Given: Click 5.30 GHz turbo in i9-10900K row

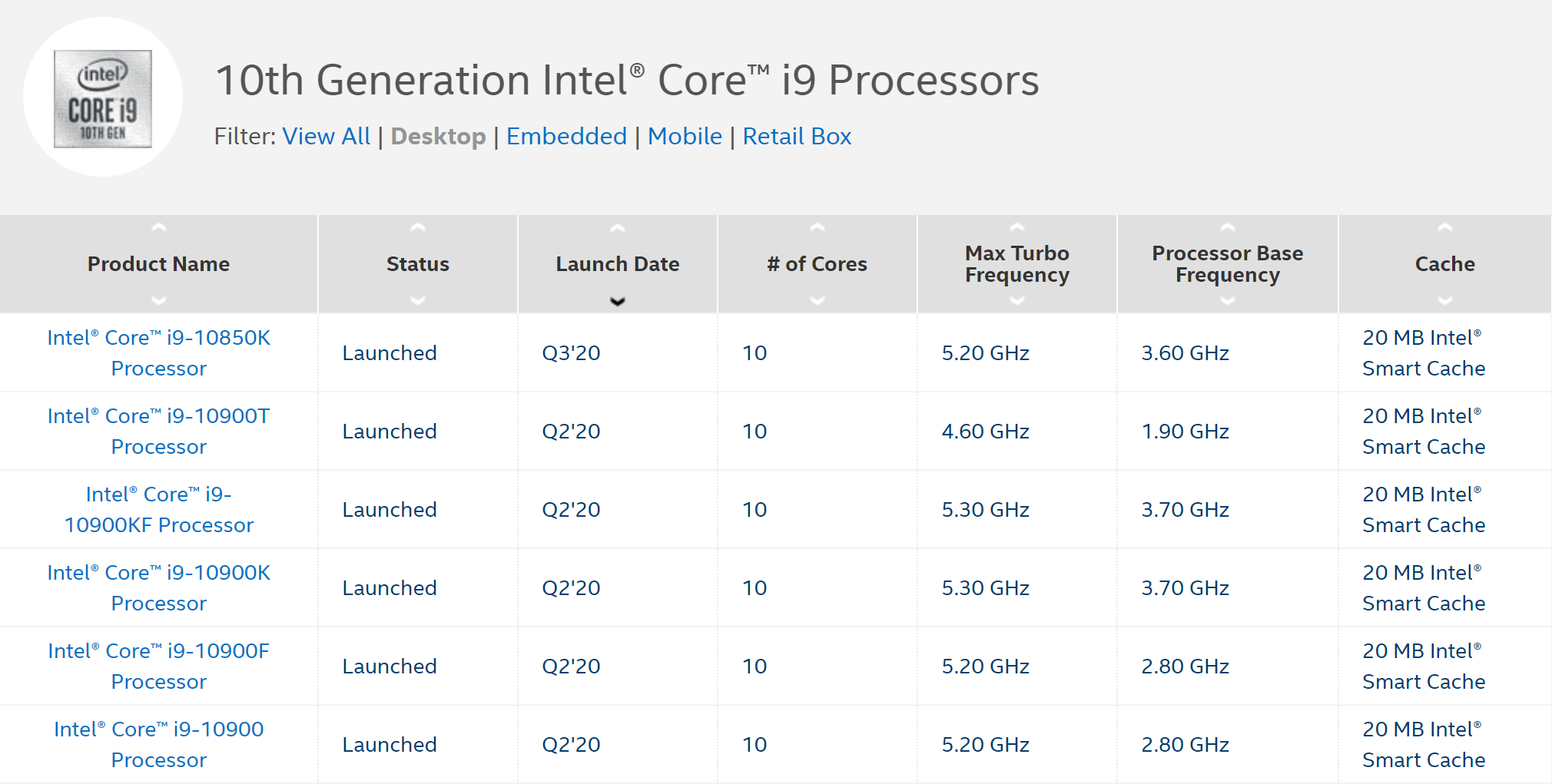Looking at the screenshot, I should click(x=985, y=588).
